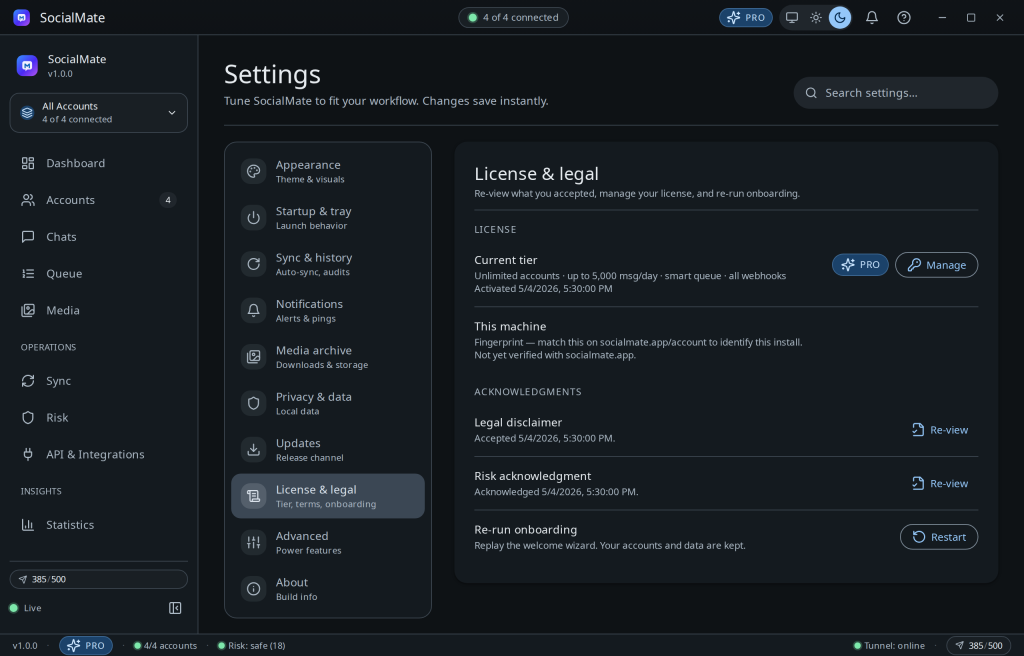Select the Privacy & data settings tab
The width and height of the screenshot is (1024, 656).
[x=328, y=403]
